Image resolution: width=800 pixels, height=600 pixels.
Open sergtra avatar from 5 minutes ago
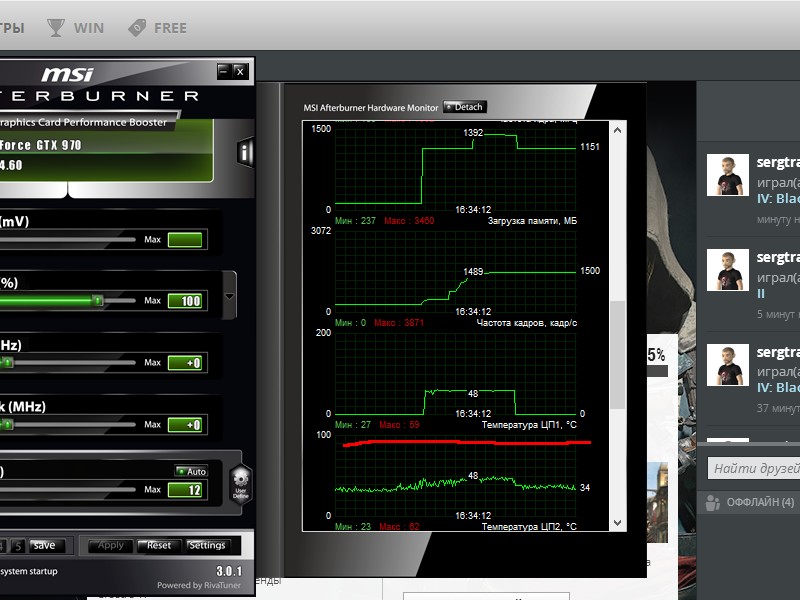[728, 270]
